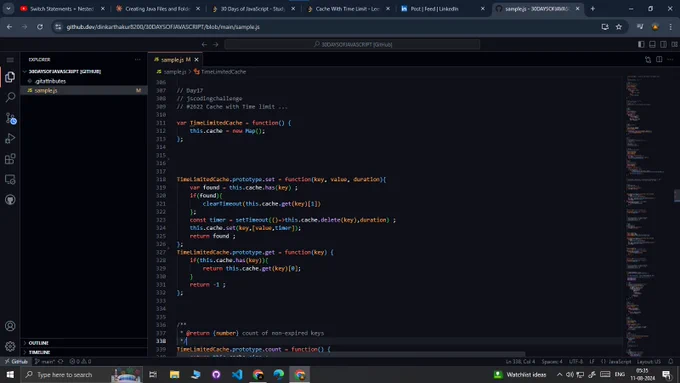Go back using editor navigation arrow
The height and width of the screenshot is (383, 680).
tap(204, 44)
